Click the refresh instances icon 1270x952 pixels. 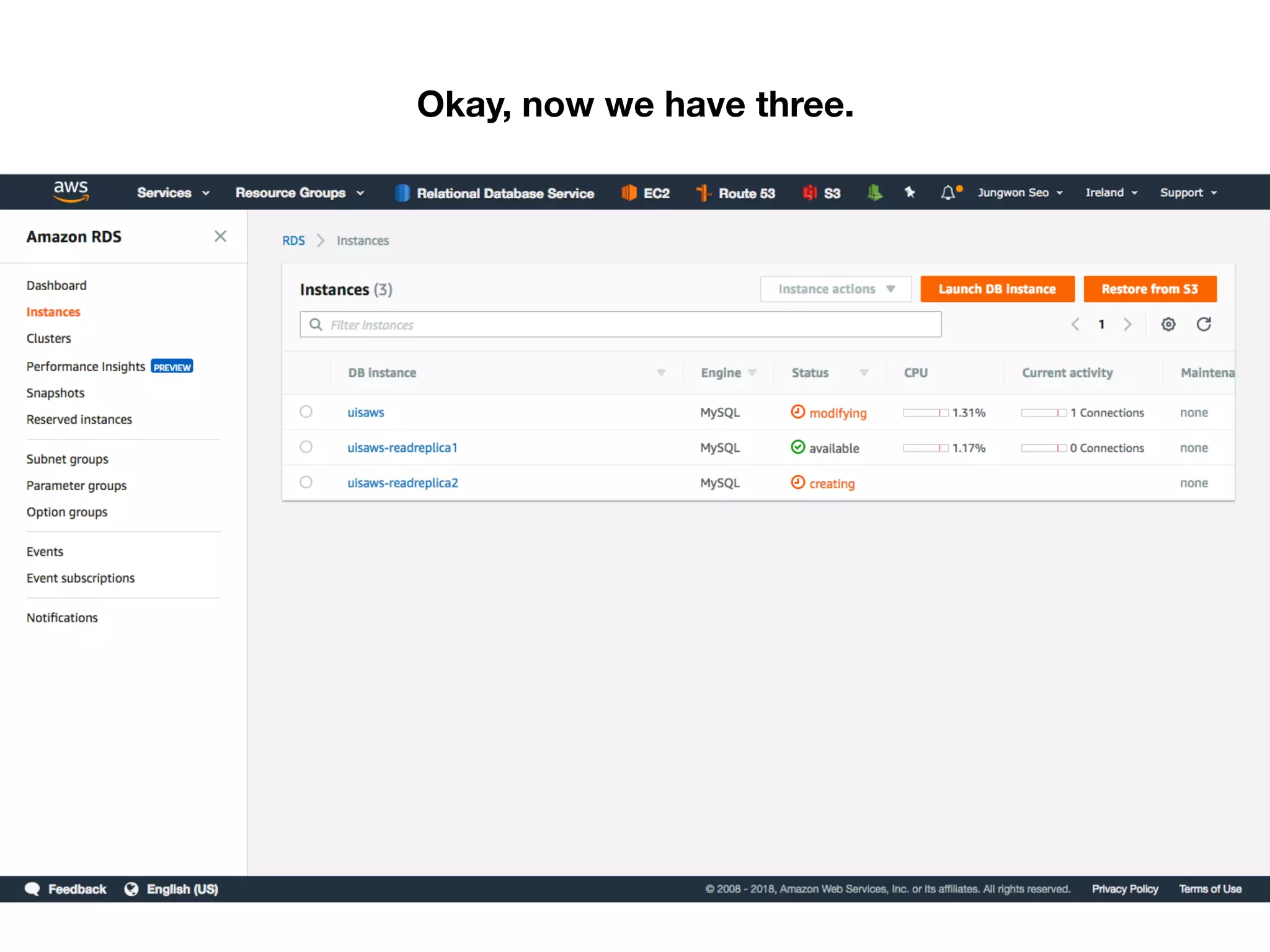click(1204, 324)
